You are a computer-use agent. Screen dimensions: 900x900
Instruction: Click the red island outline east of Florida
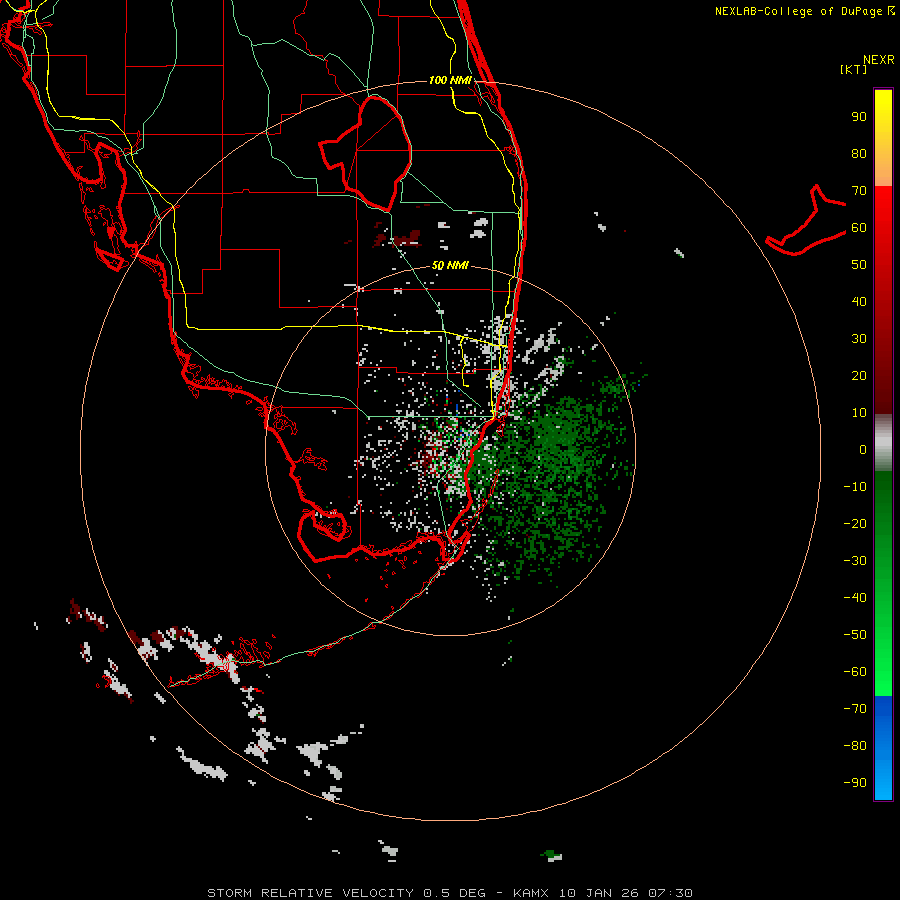pyautogui.click(x=806, y=220)
